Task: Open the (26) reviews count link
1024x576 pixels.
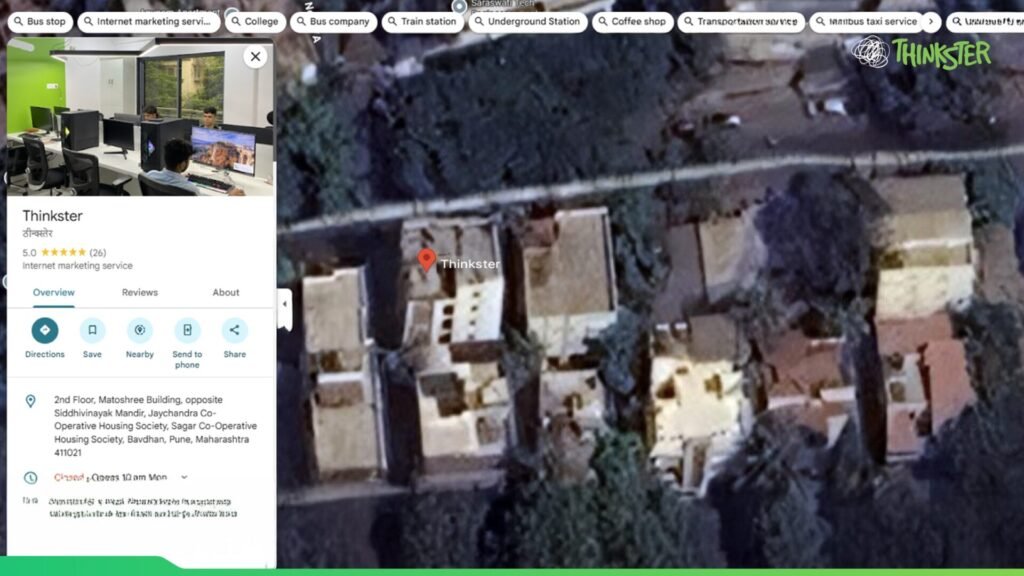Action: pos(98,252)
